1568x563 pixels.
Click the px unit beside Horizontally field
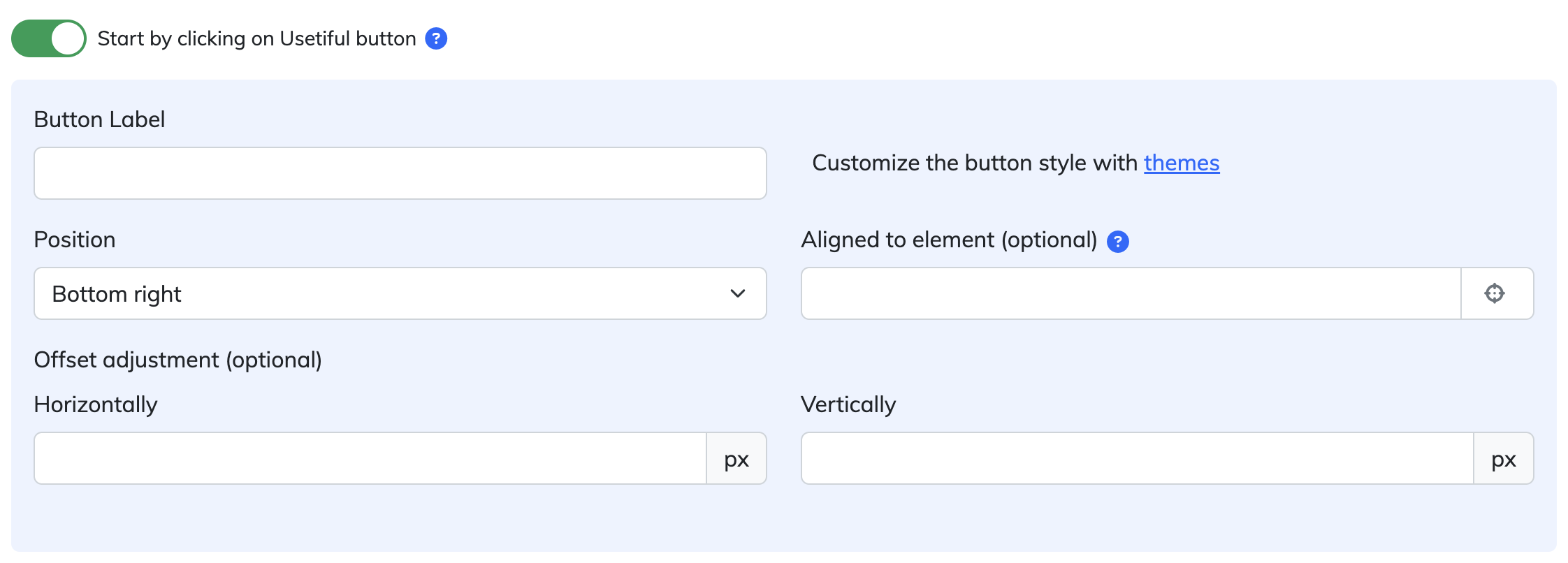(736, 458)
